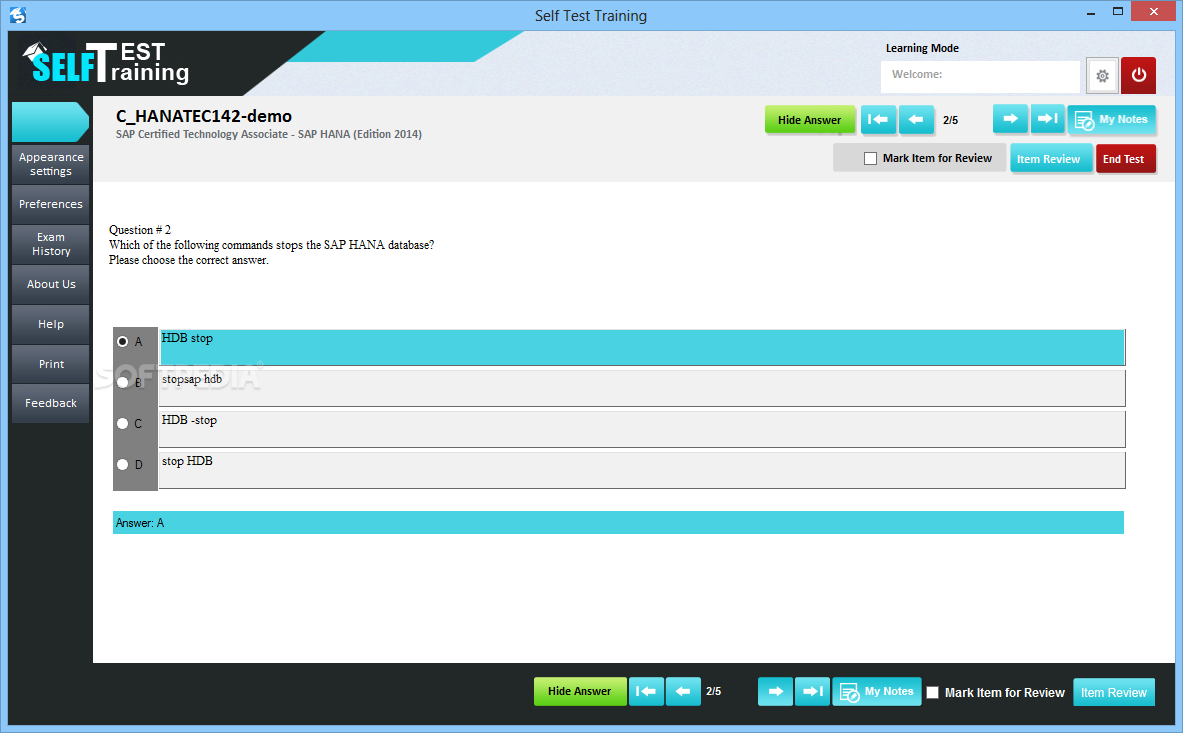The height and width of the screenshot is (733, 1183).
Task: Click the 'Question # 2' heading
Action: click(140, 230)
